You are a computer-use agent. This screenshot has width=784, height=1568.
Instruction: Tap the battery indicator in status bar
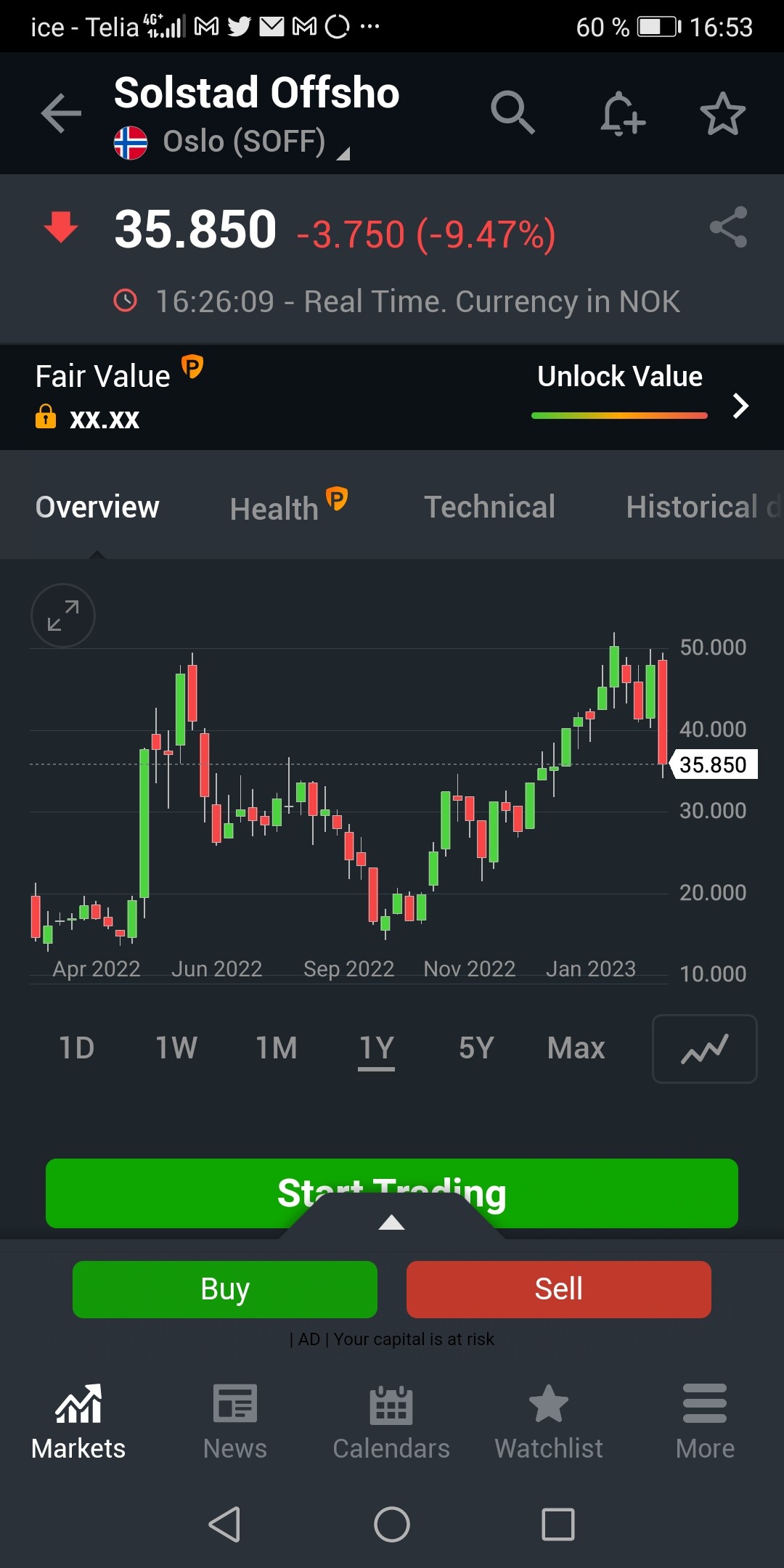[x=659, y=28]
